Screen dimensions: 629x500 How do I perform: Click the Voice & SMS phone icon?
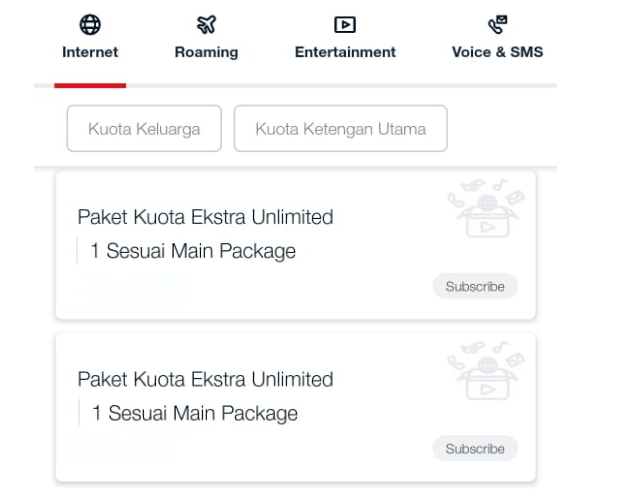coord(497,24)
